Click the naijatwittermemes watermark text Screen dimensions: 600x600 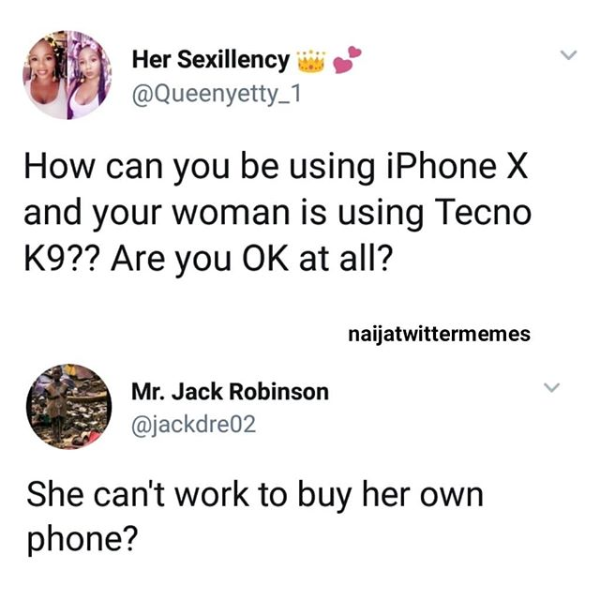(439, 334)
